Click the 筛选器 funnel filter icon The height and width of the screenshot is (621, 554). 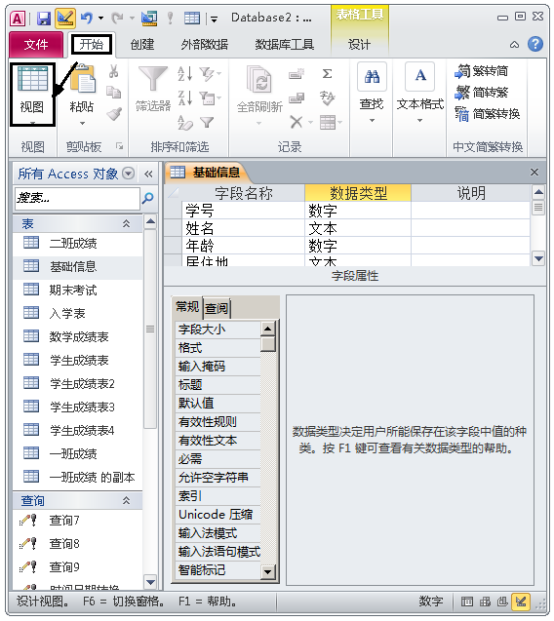(x=153, y=78)
